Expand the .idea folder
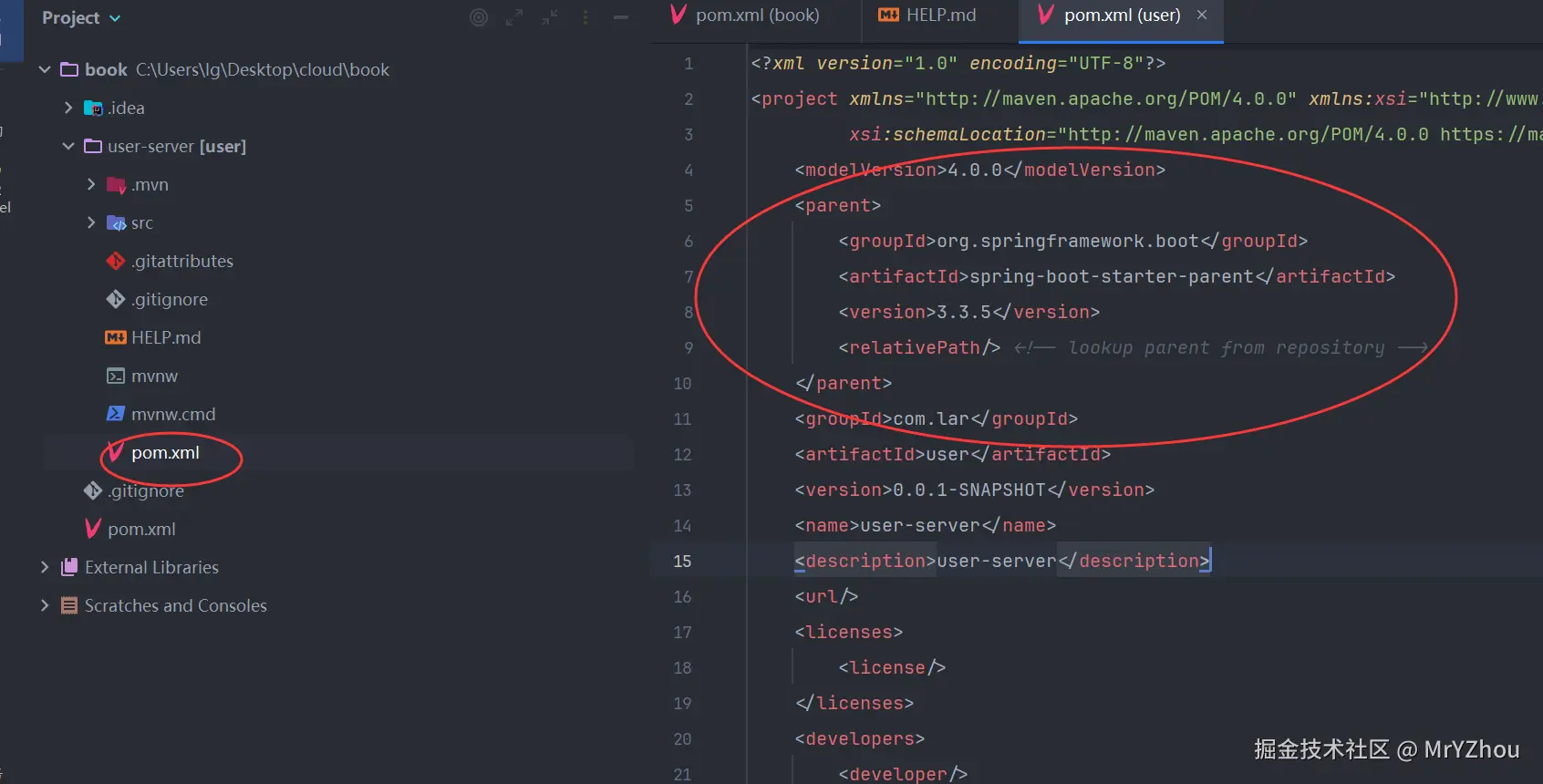The height and width of the screenshot is (784, 1543). click(x=67, y=108)
